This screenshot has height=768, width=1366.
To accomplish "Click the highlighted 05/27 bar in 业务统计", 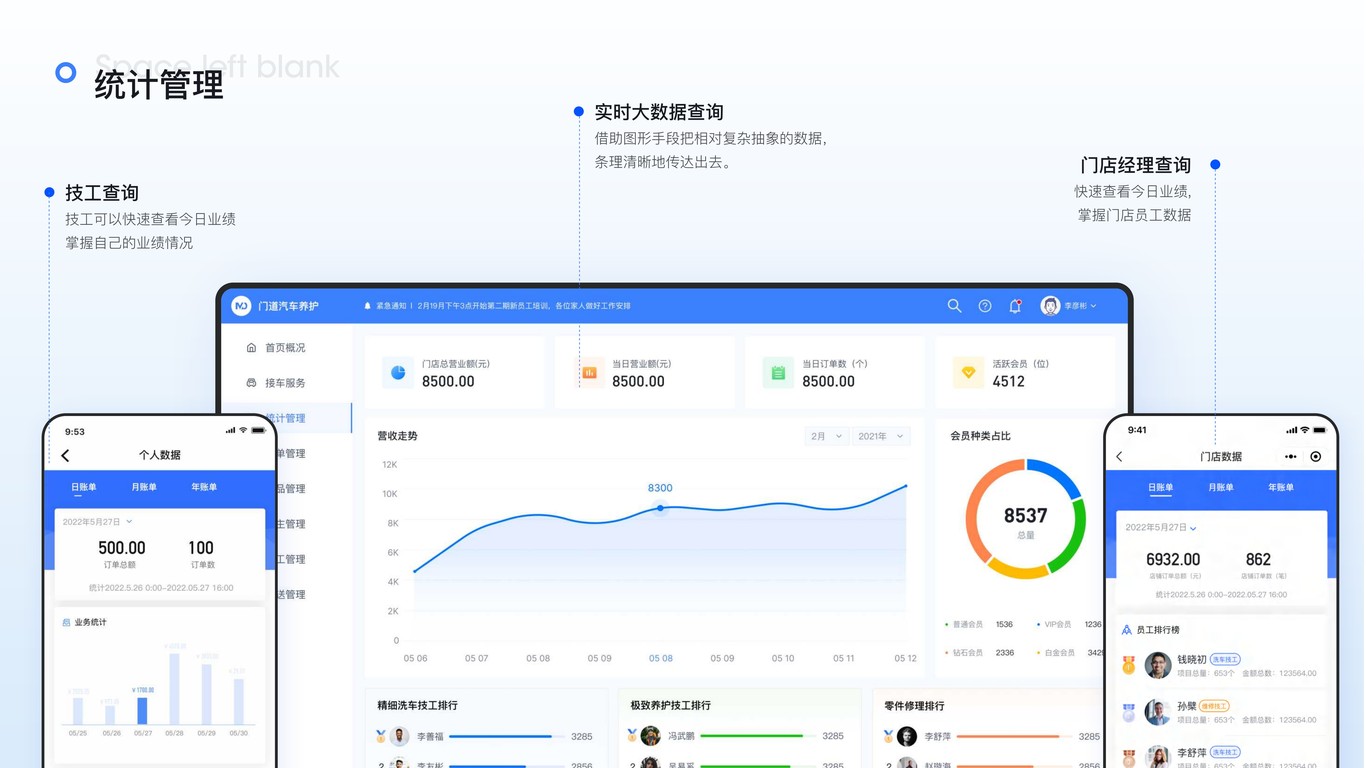I will coord(143,711).
